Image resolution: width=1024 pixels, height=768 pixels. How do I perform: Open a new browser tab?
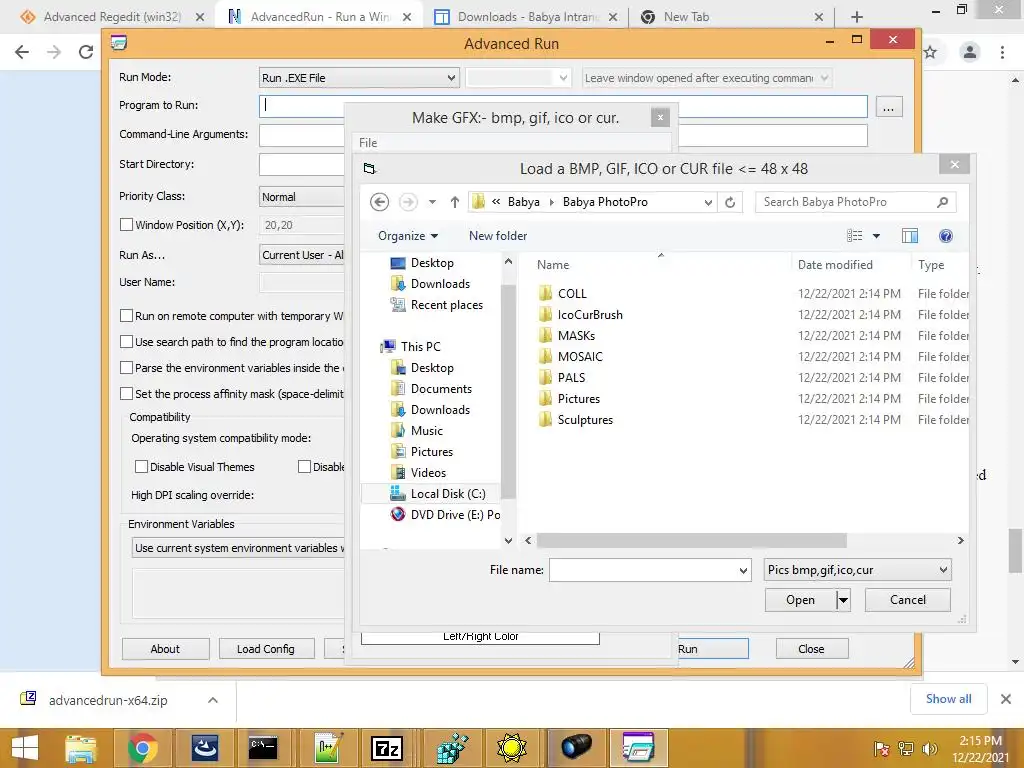point(857,17)
